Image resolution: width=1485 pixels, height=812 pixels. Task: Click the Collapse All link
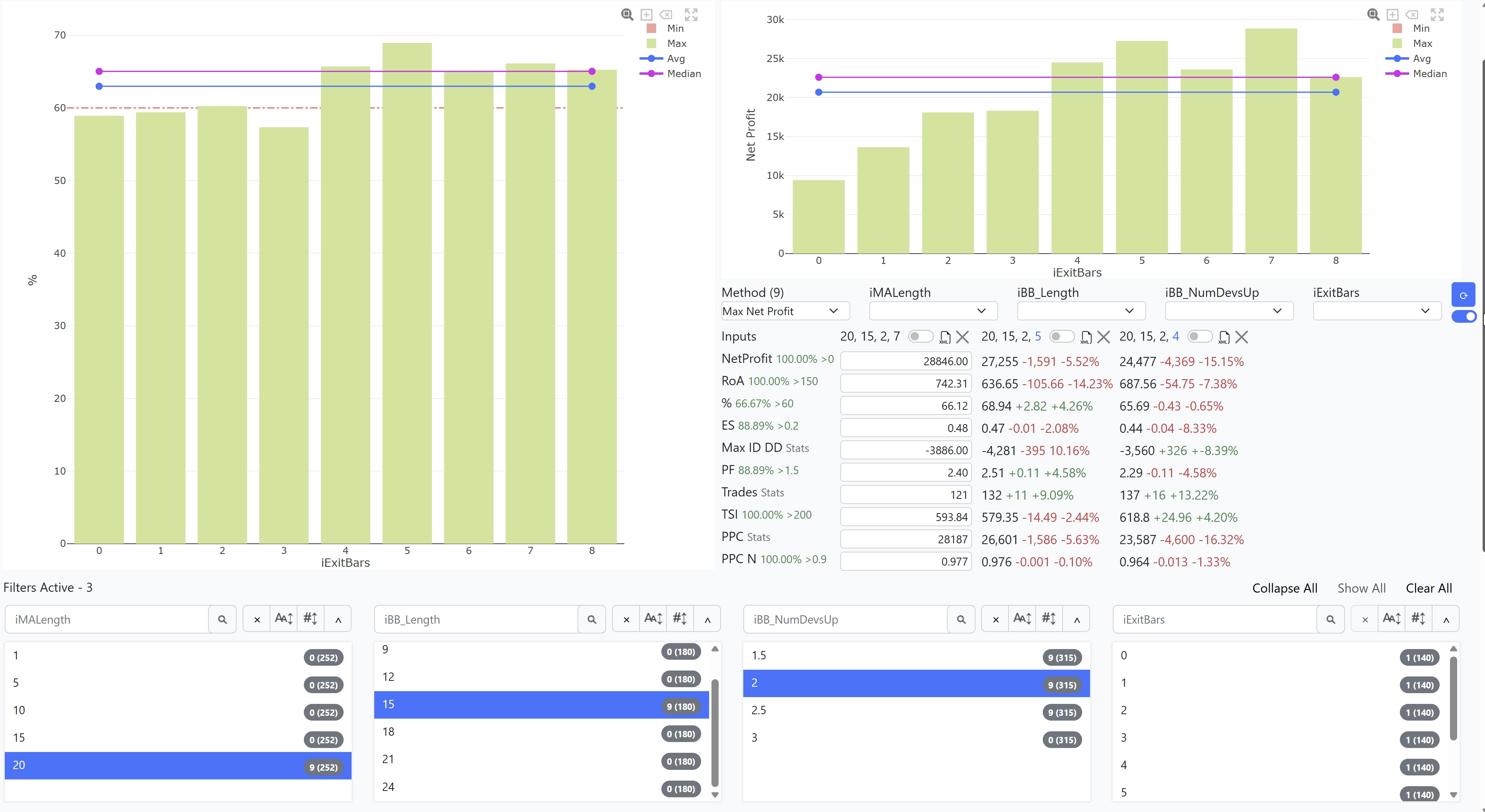1285,588
